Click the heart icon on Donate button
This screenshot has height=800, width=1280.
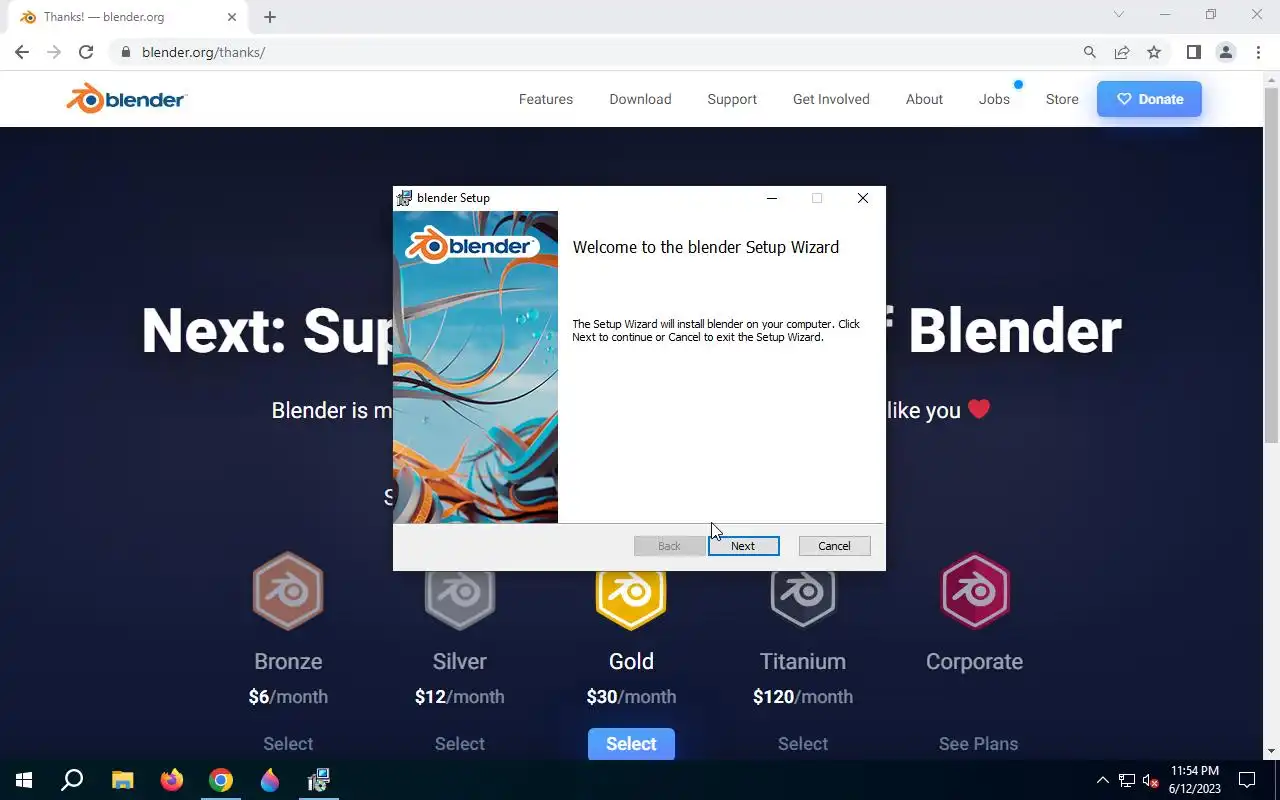coord(1124,99)
